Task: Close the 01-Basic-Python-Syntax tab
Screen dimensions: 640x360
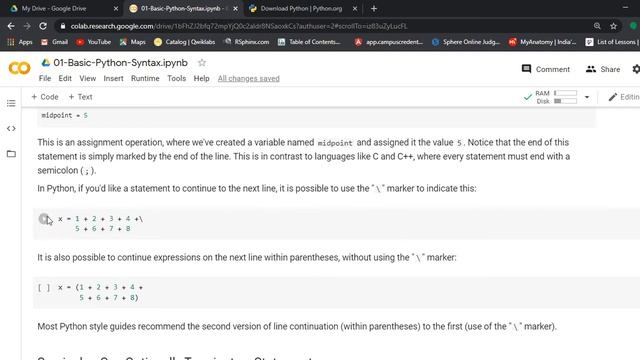Action: pyautogui.click(x=236, y=9)
